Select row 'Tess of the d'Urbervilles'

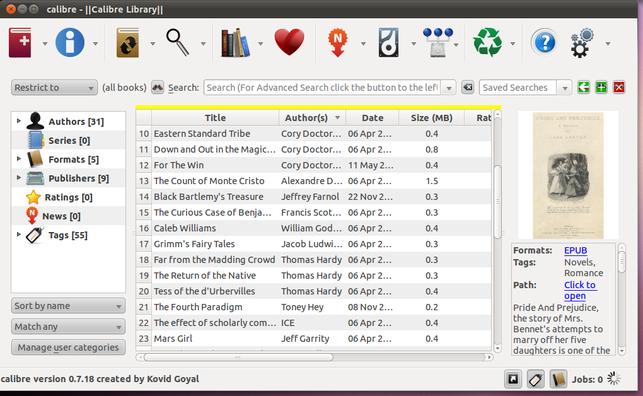click(x=314, y=291)
